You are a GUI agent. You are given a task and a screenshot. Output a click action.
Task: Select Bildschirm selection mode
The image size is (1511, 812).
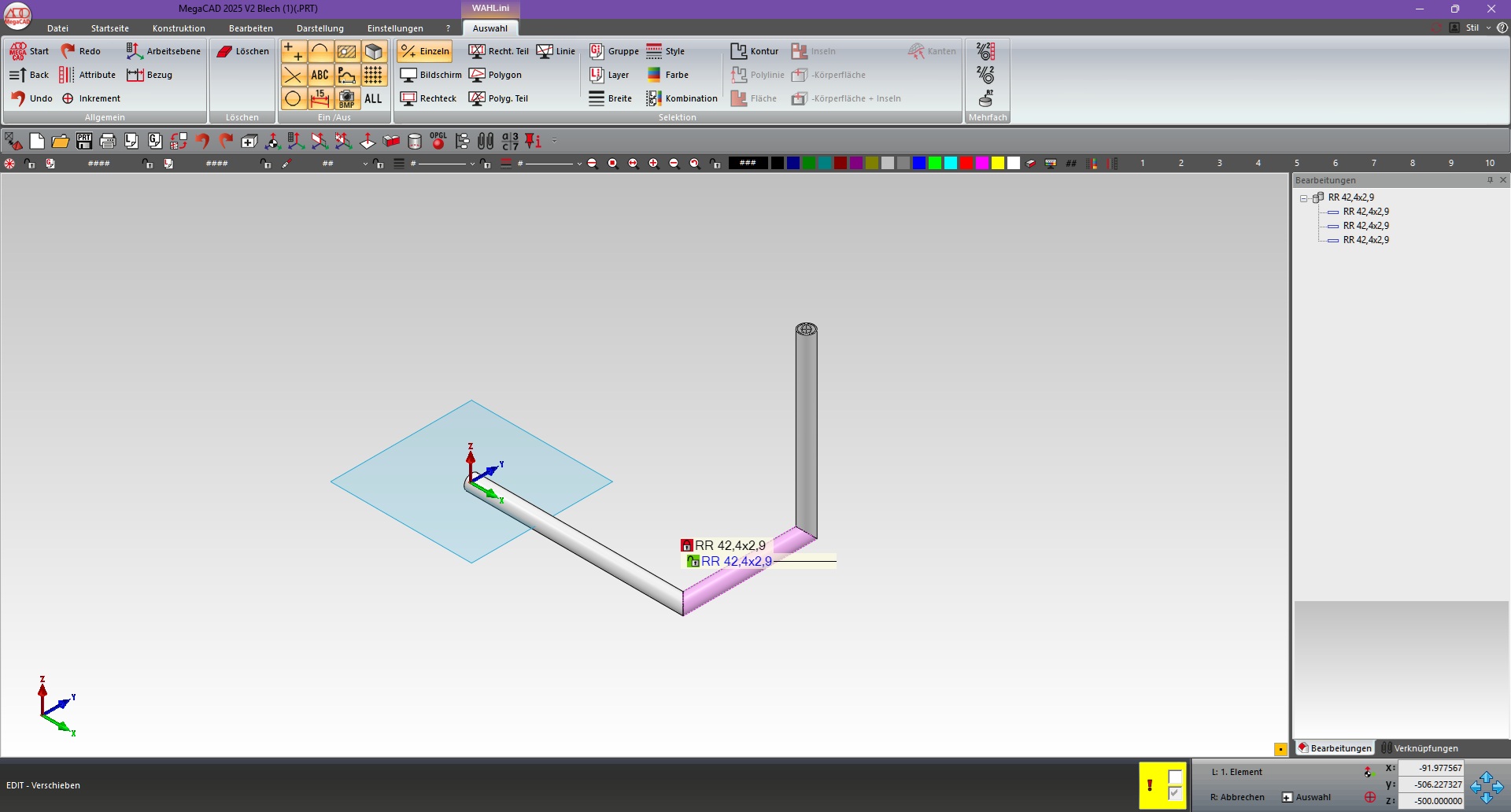[430, 75]
